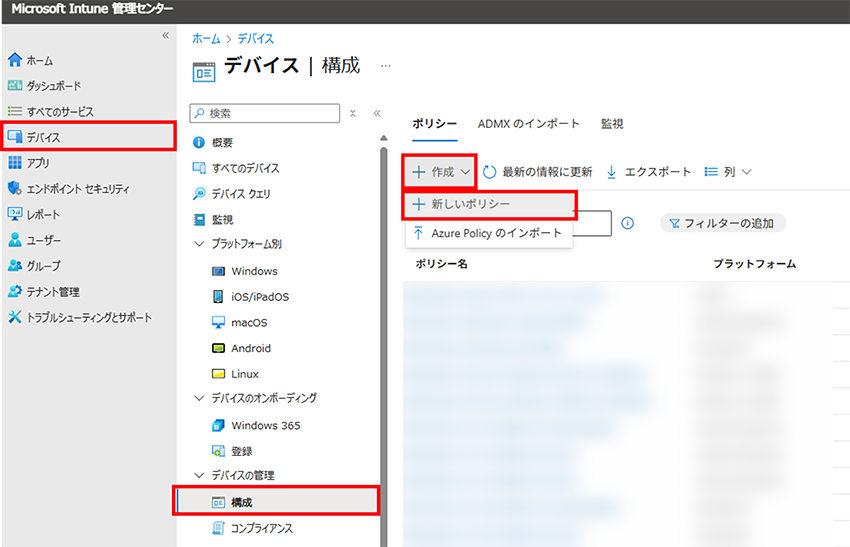Click 最新の情報に更新 refresh button
850x547 pixels.
537,172
